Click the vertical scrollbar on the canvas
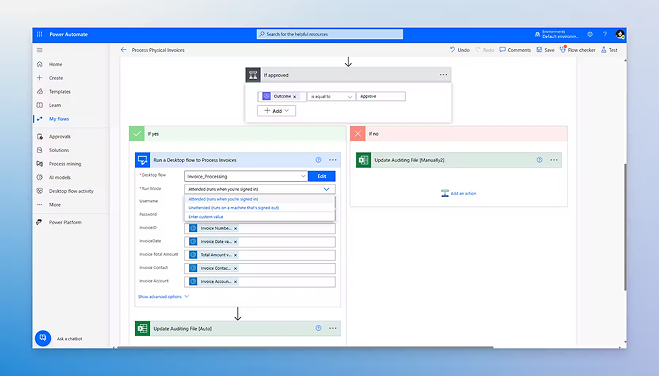Screen dimensions: 659x376 pyautogui.click(x=625, y=227)
